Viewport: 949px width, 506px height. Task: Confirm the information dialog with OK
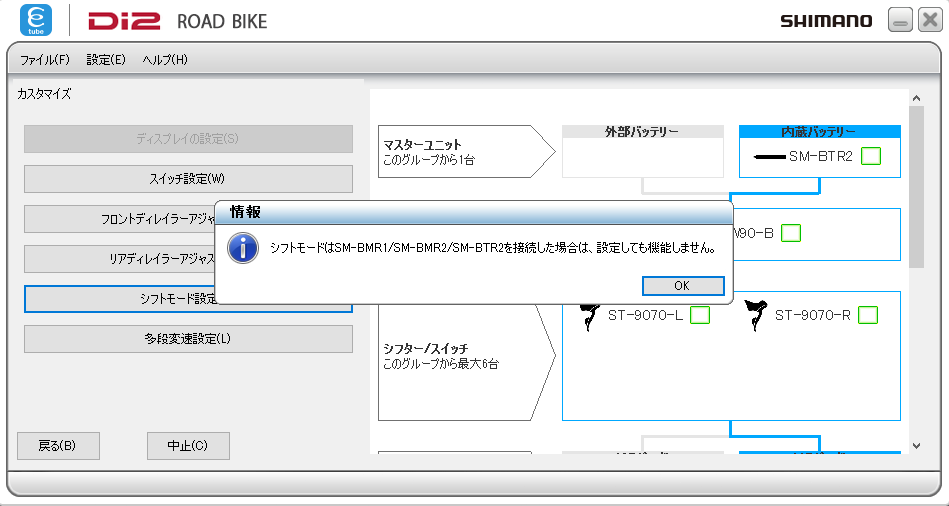tap(683, 286)
